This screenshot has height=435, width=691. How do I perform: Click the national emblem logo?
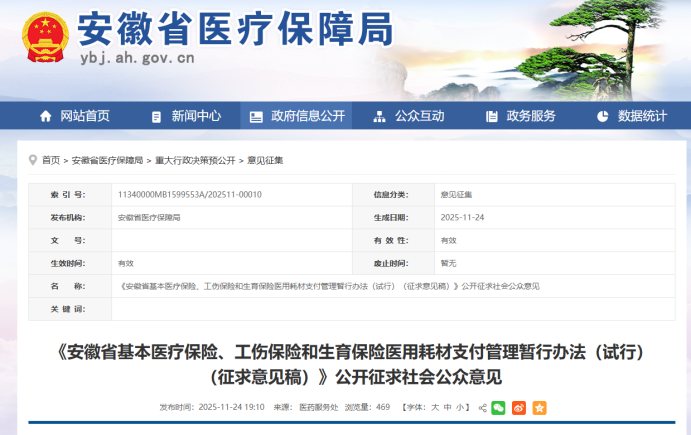click(x=45, y=37)
